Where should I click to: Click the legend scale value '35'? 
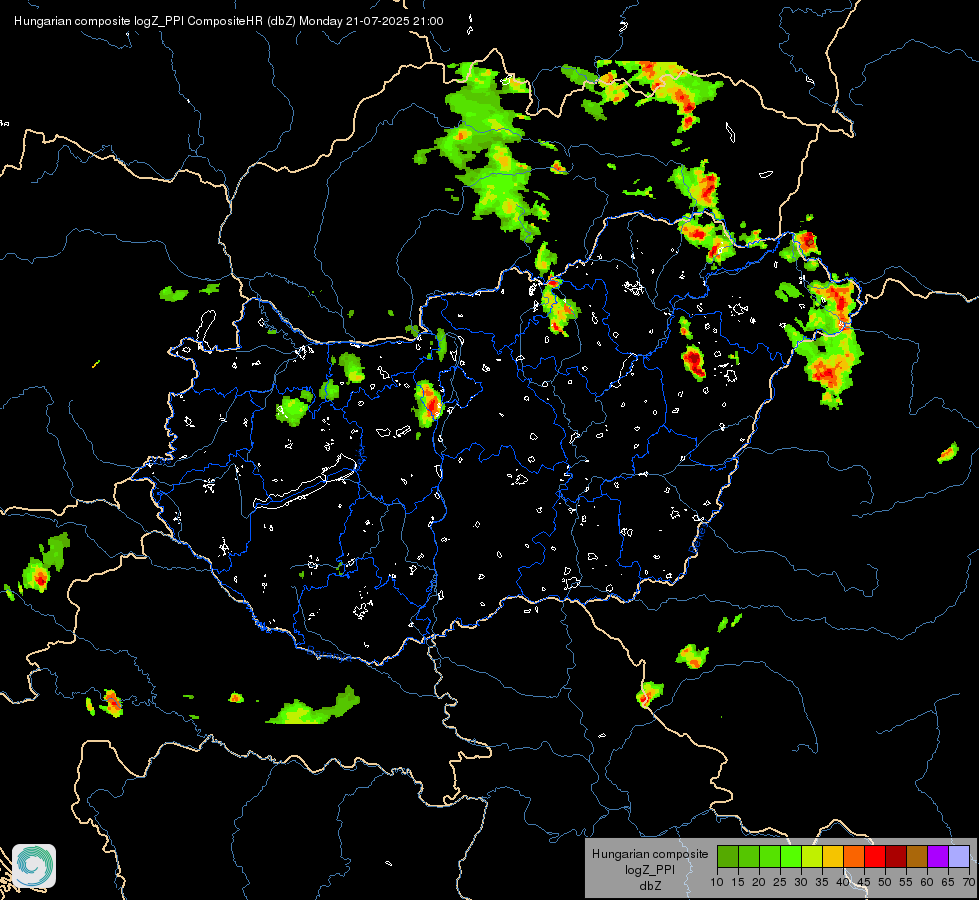(822, 883)
